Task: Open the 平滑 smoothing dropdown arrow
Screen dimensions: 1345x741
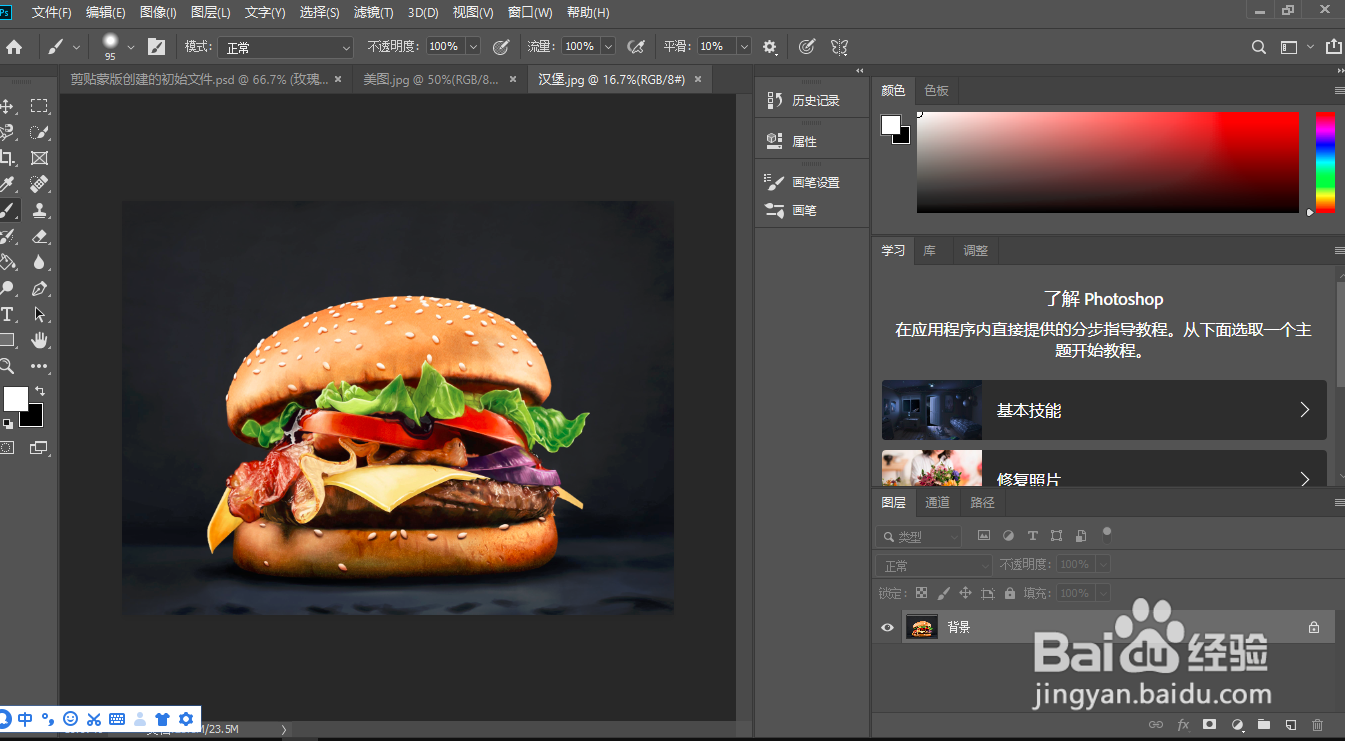Action: (x=743, y=46)
